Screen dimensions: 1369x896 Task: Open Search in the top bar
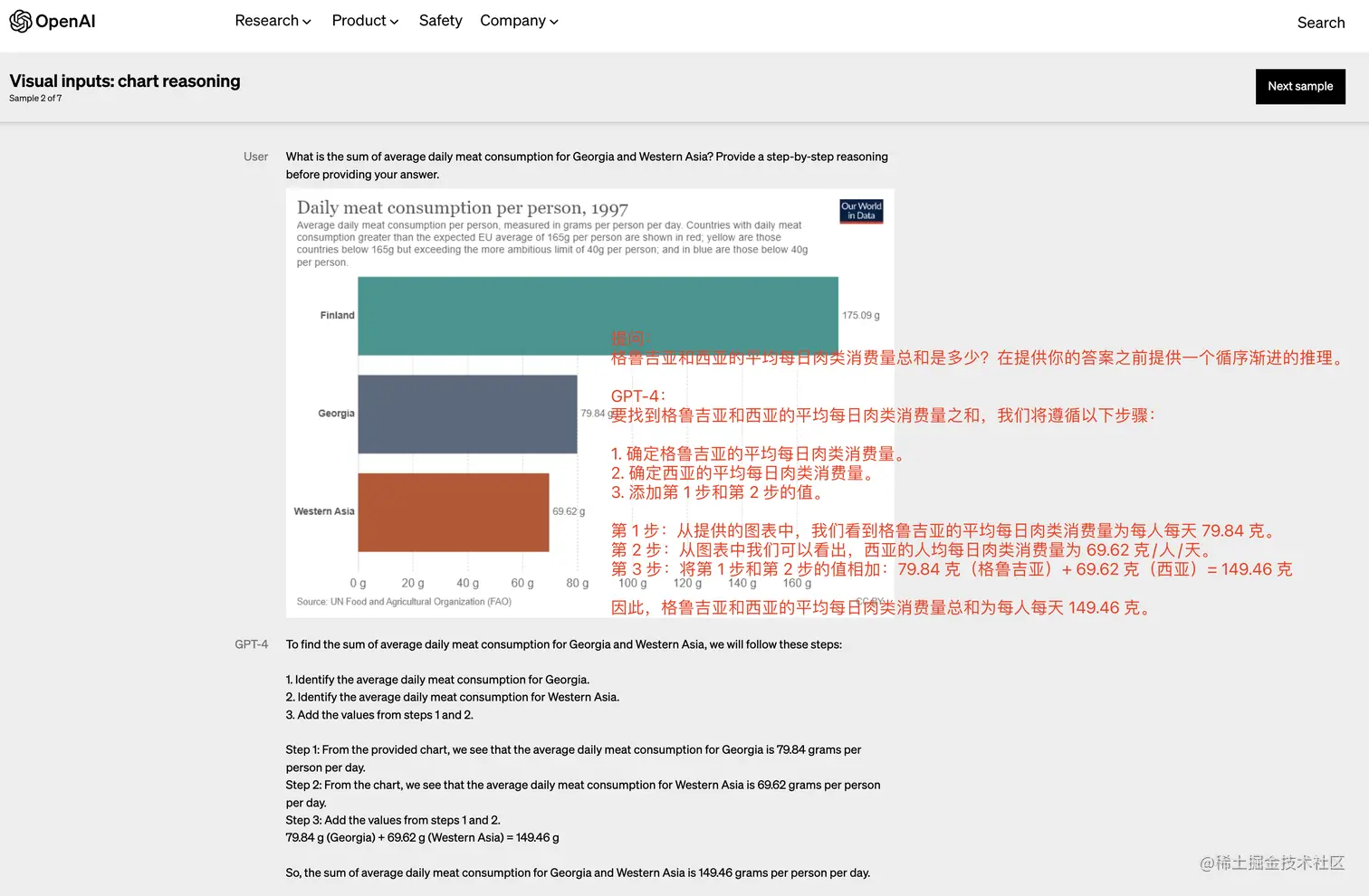pyautogui.click(x=1320, y=23)
